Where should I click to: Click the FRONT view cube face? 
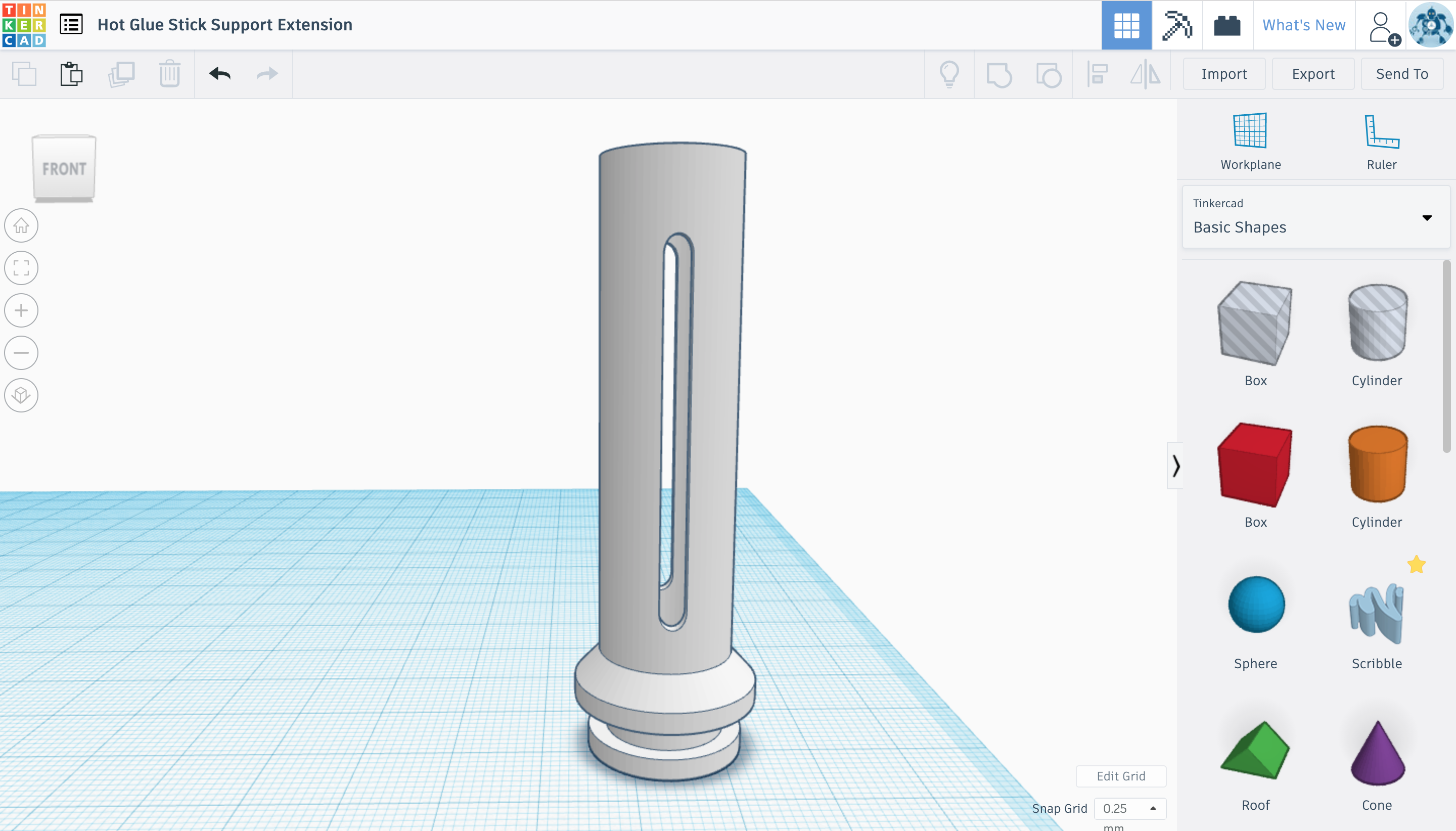64,168
